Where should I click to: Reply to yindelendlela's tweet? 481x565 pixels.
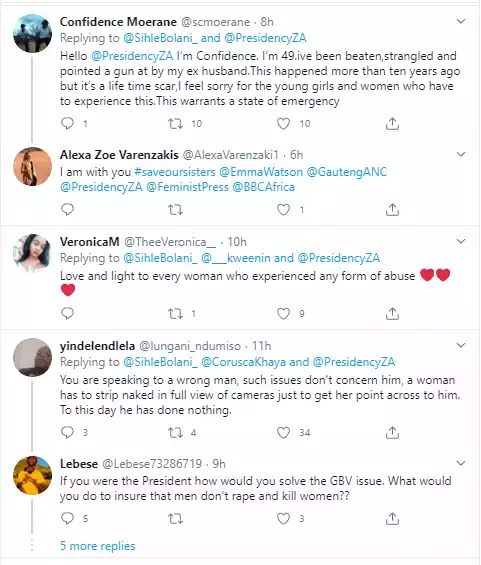[67, 432]
